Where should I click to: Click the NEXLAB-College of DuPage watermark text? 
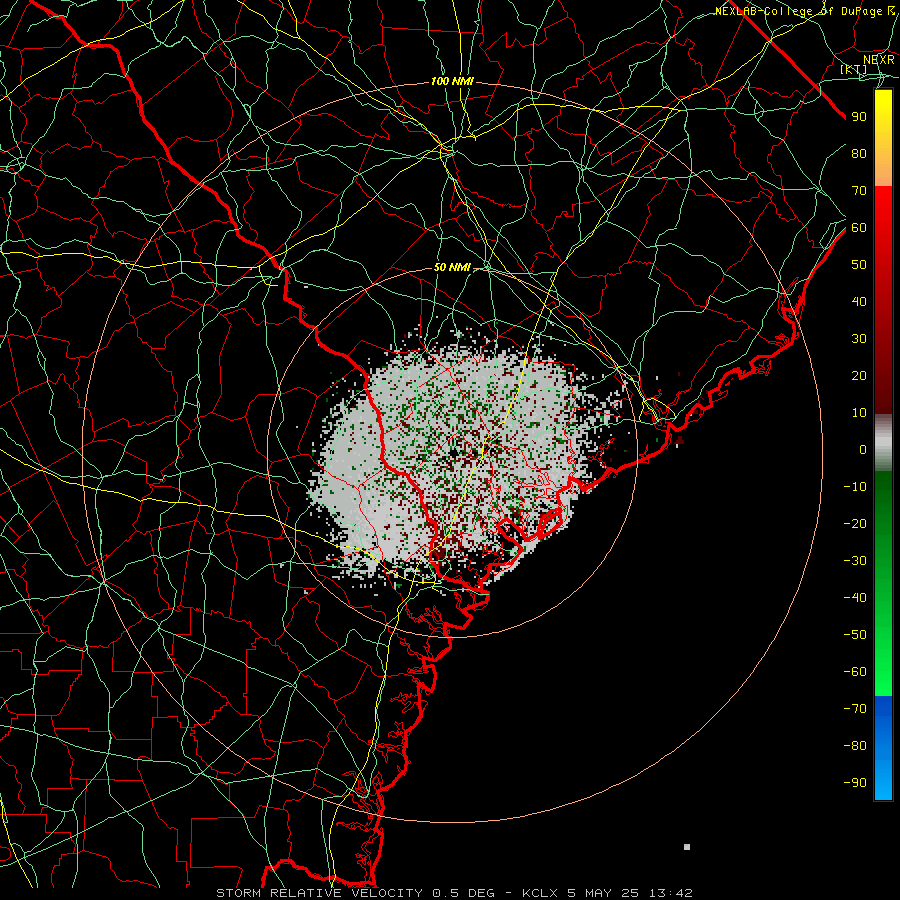coord(804,11)
